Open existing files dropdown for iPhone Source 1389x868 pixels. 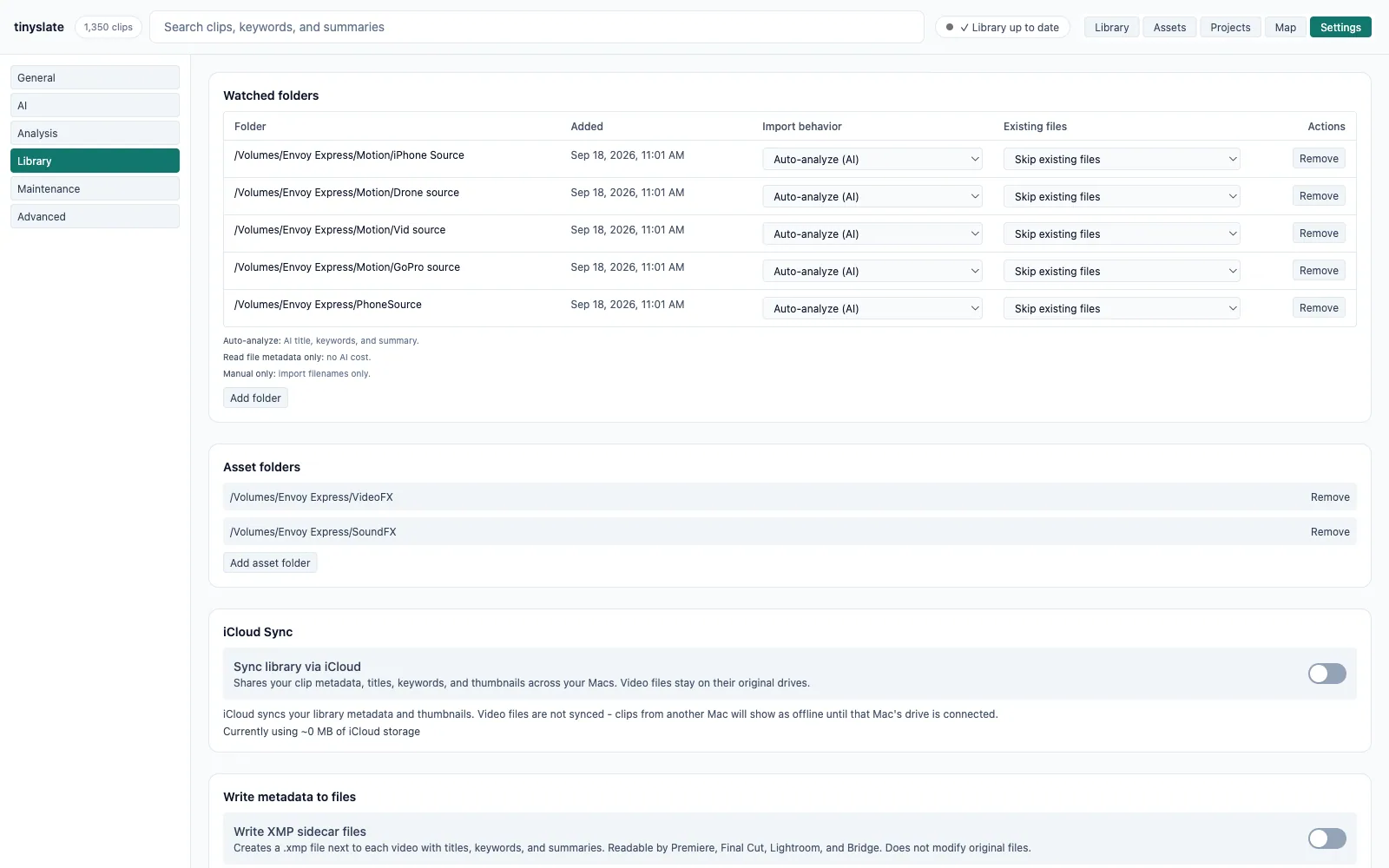pos(1122,159)
